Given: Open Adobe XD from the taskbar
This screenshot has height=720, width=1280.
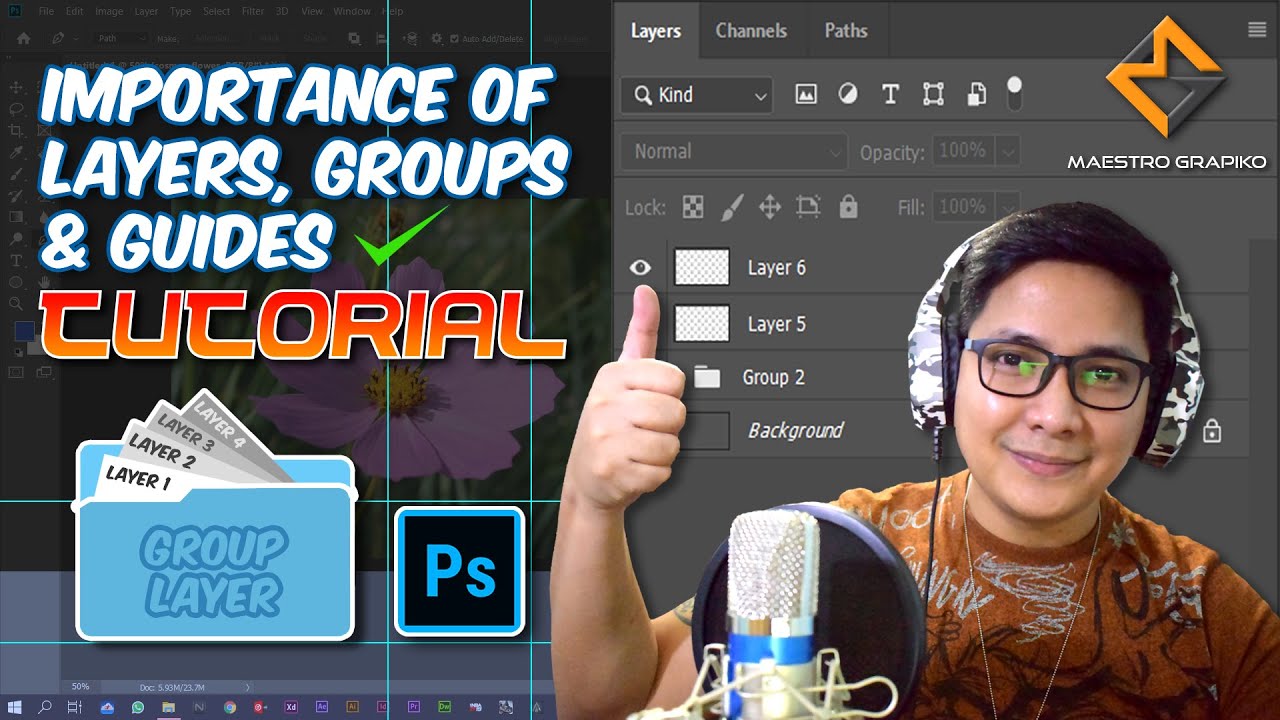Looking at the screenshot, I should (291, 707).
